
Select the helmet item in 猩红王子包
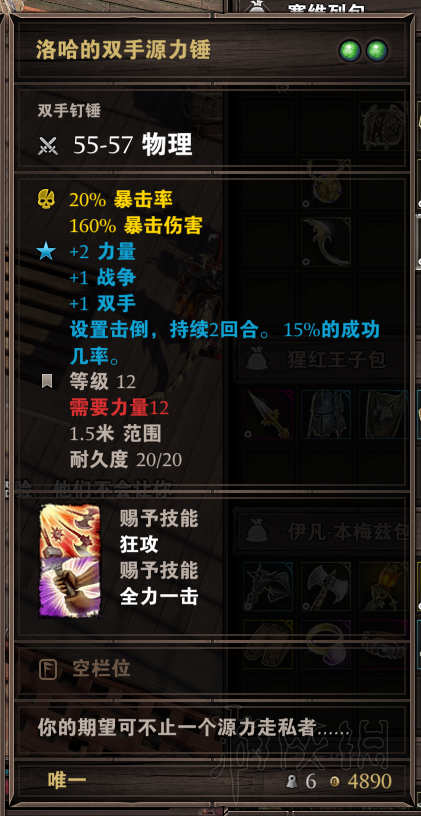coord(326,415)
